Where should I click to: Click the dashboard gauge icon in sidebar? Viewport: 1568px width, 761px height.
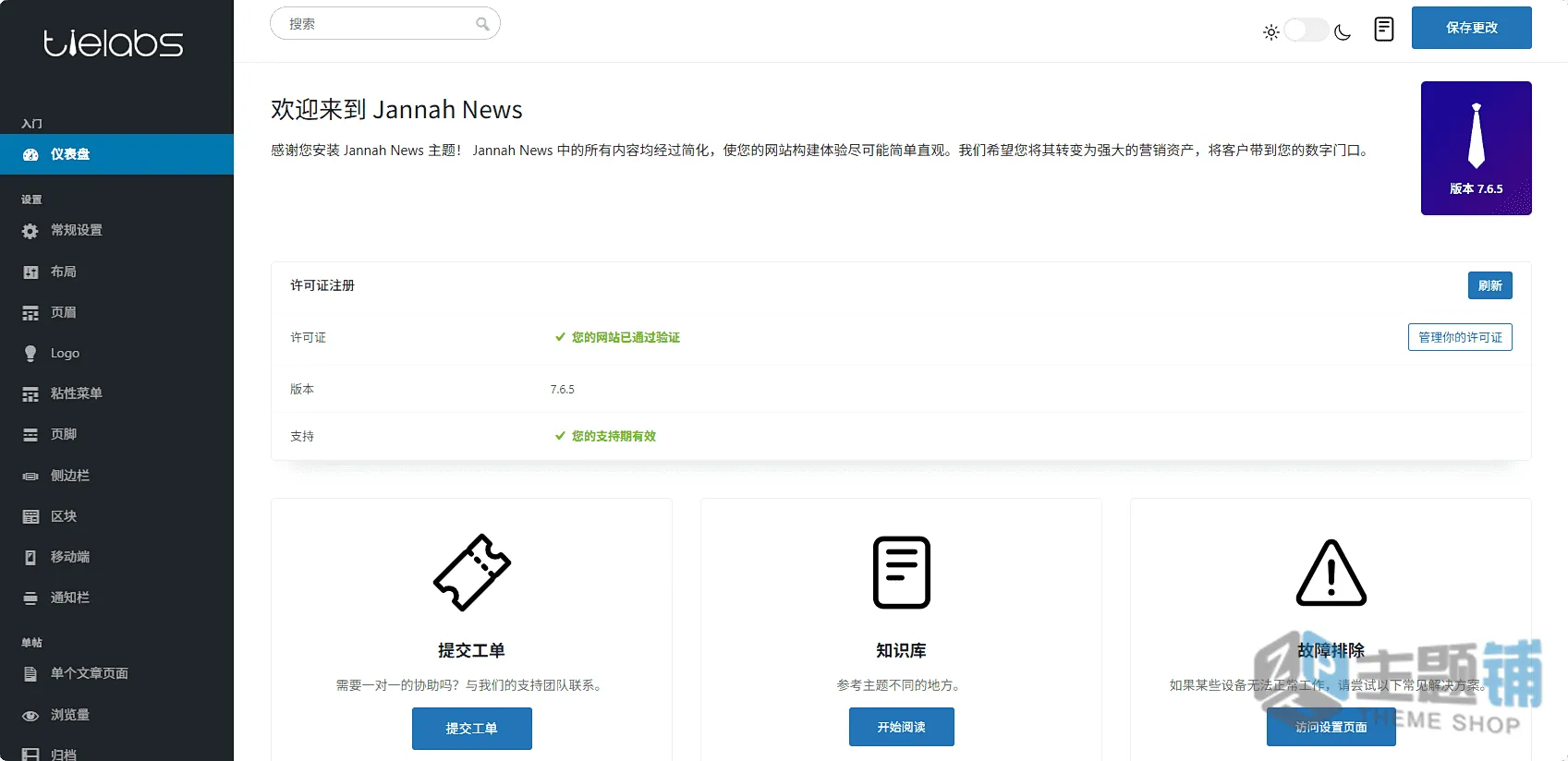[x=30, y=154]
